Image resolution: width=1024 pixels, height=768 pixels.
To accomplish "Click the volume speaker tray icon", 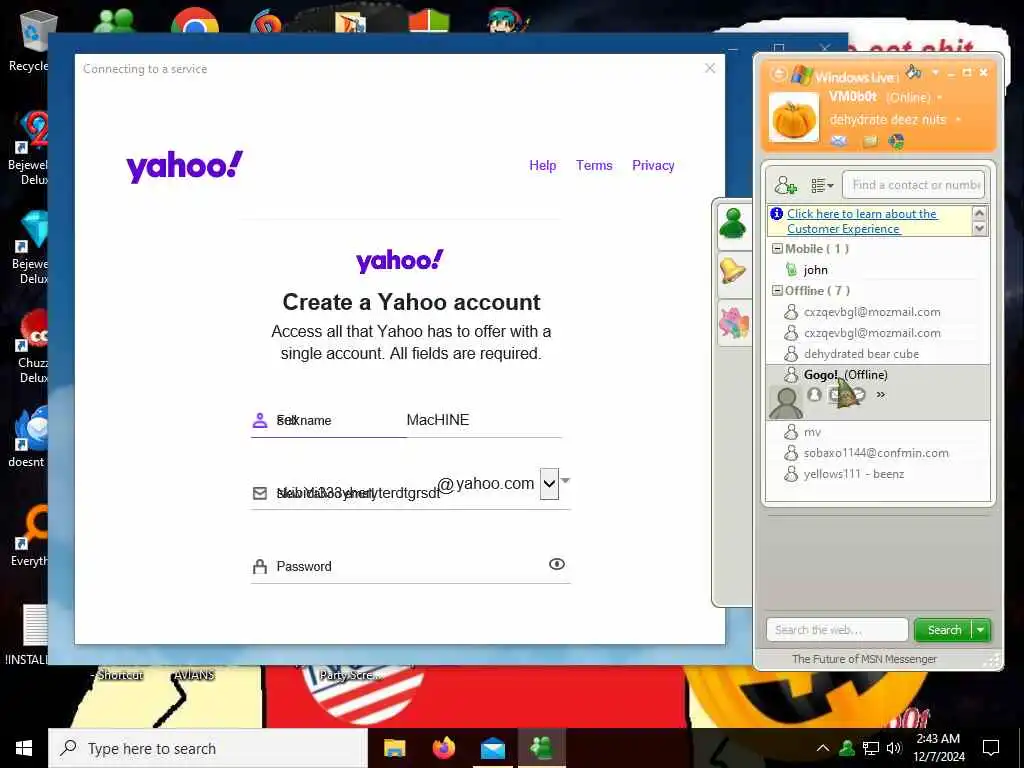I will point(894,748).
